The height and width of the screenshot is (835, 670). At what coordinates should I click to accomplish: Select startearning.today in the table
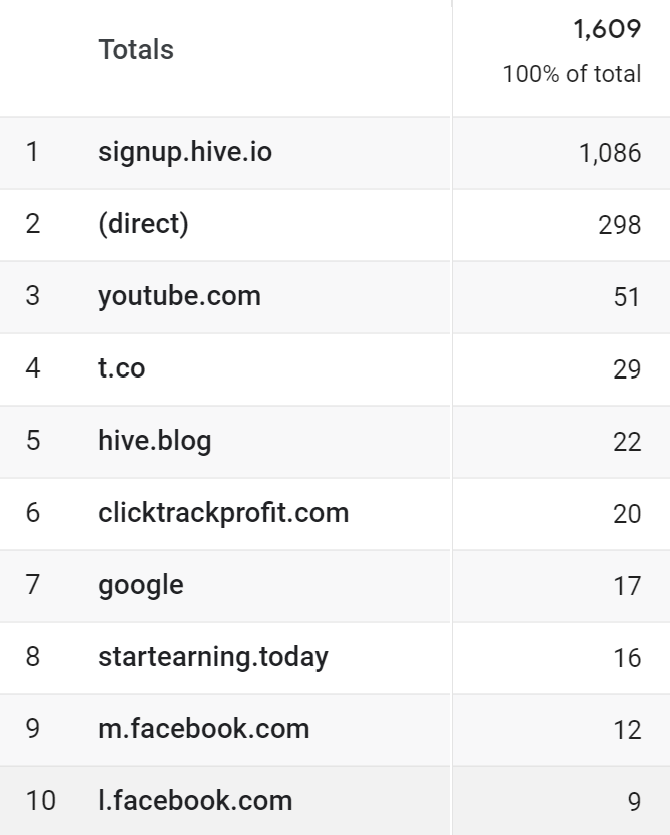[x=213, y=657]
